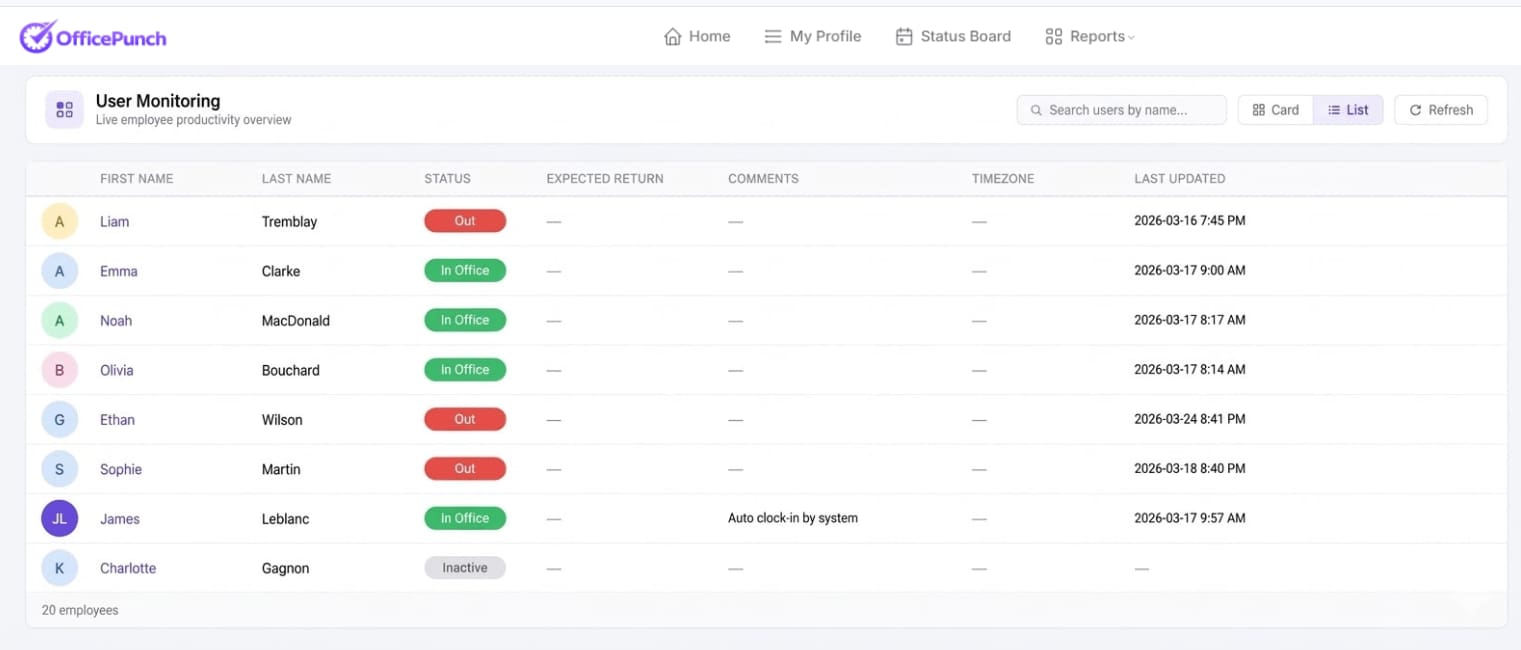The height and width of the screenshot is (650, 1521).
Task: Expand the Reports dropdown menu
Action: [x=1089, y=37]
